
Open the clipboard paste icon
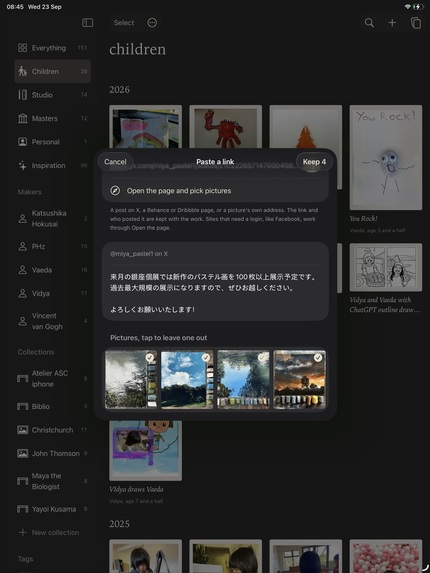(416, 23)
